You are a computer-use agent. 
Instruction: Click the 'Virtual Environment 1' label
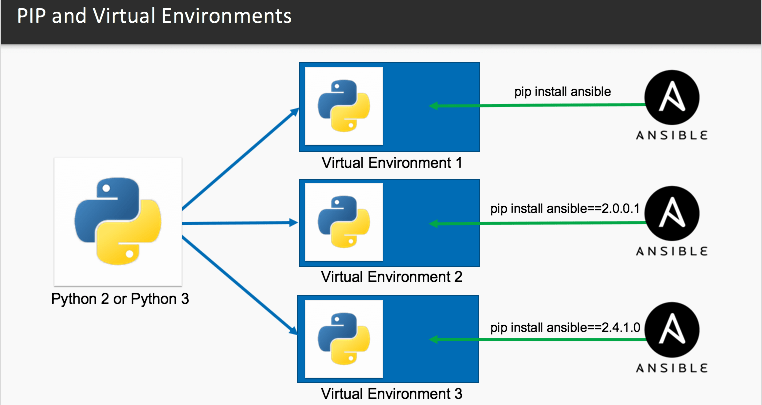point(392,162)
